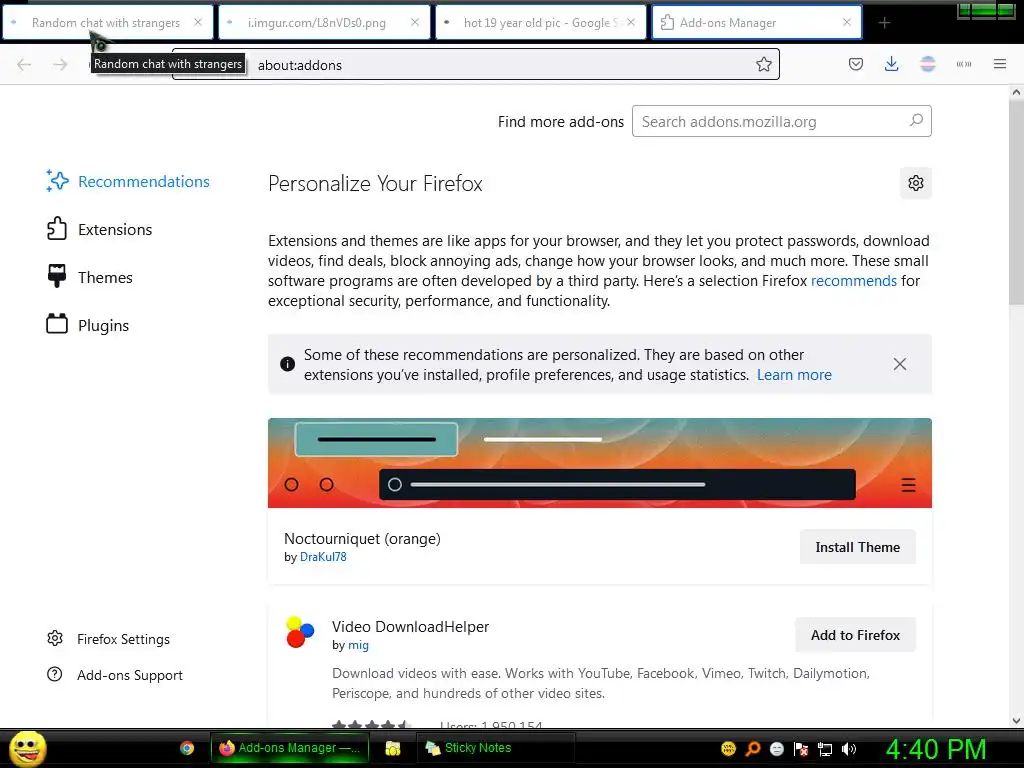
Task: Click the scrollbar down arrow
Action: click(x=1016, y=720)
